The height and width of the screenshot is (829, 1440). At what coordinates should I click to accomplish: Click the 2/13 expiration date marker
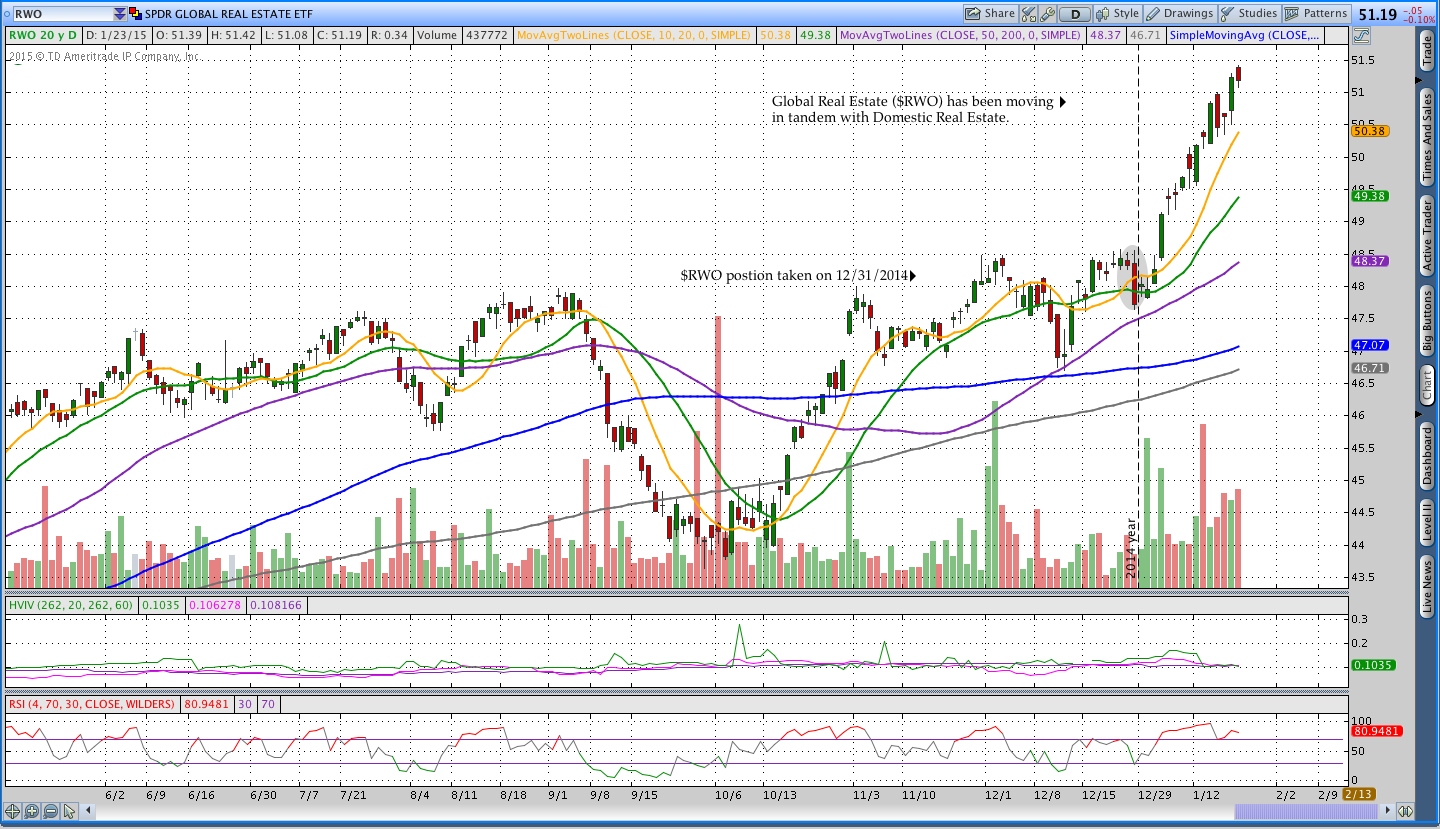pos(1358,794)
